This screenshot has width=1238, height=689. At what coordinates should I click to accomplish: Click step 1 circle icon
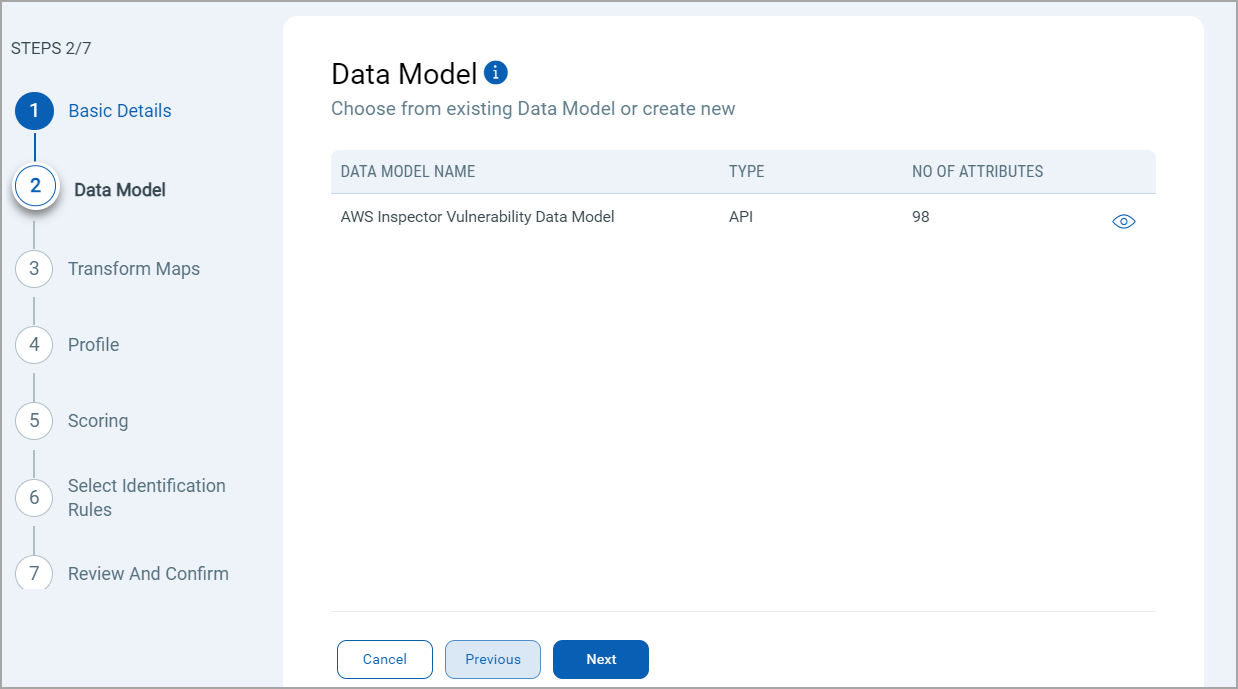click(x=34, y=111)
